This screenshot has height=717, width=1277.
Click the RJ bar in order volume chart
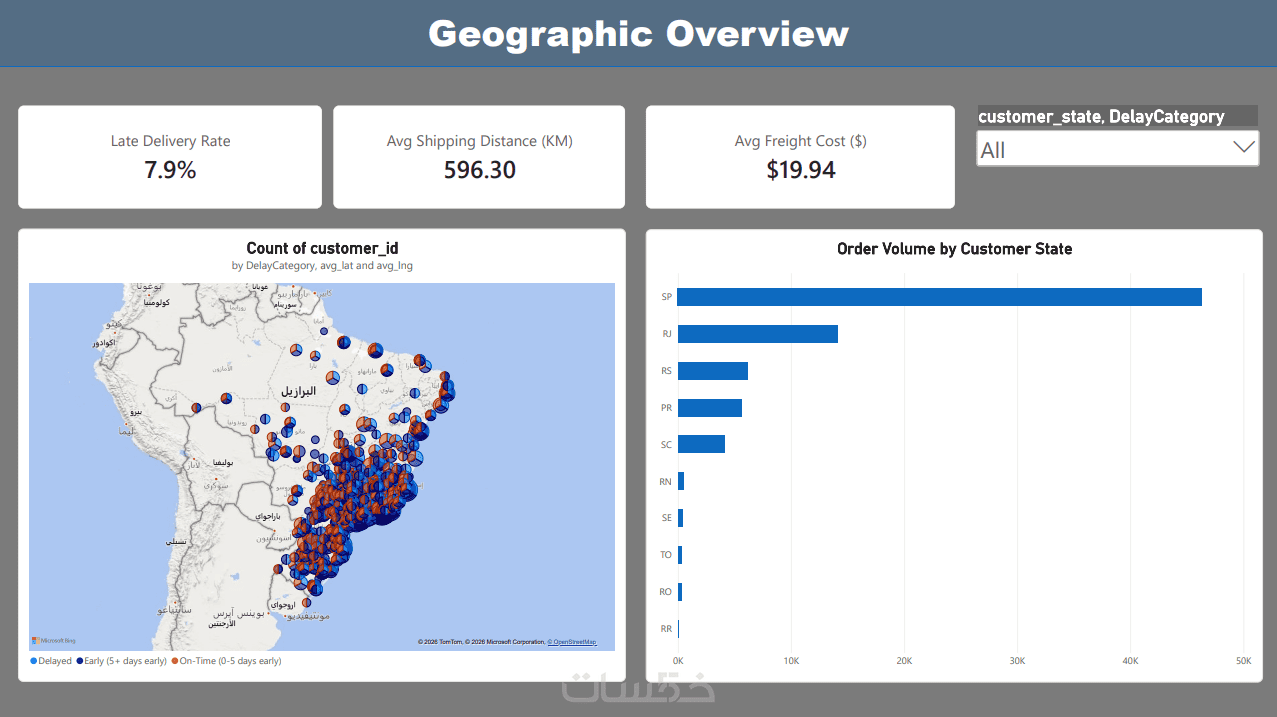coord(757,334)
